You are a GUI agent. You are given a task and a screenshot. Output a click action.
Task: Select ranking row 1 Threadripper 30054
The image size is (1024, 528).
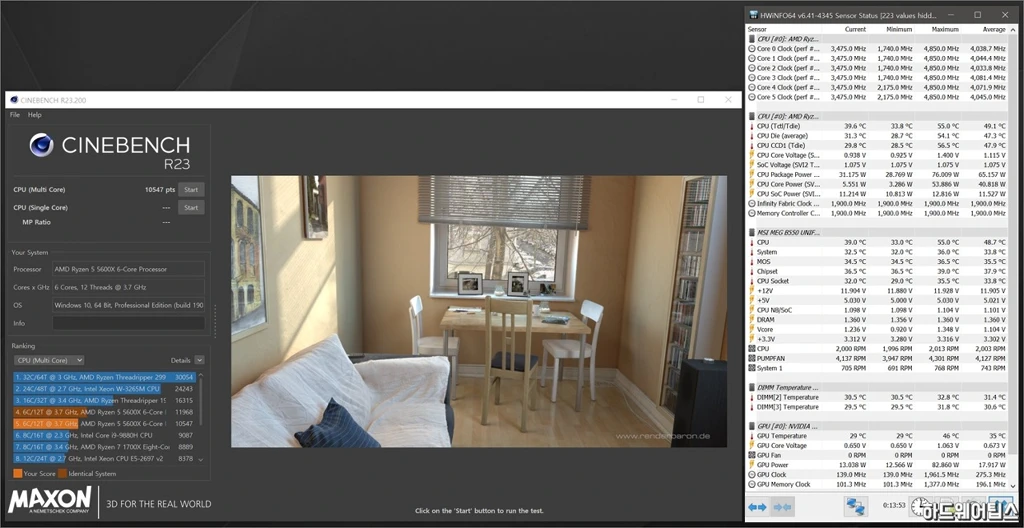click(104, 377)
